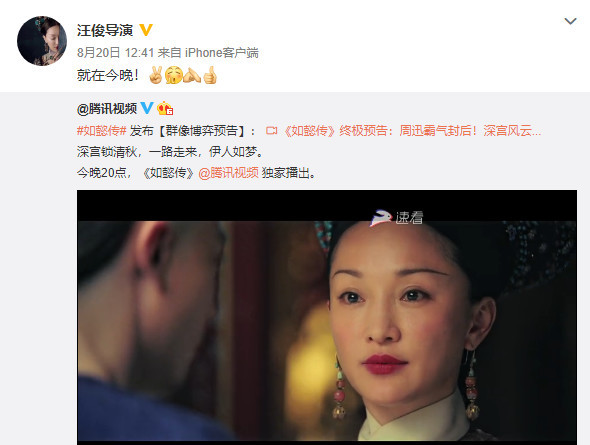The image size is (590, 445).
Task: Play the embedded trailer video
Action: 327,317
